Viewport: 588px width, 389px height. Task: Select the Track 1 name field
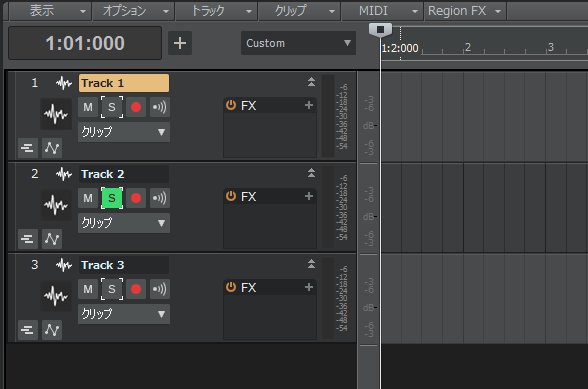pyautogui.click(x=124, y=83)
